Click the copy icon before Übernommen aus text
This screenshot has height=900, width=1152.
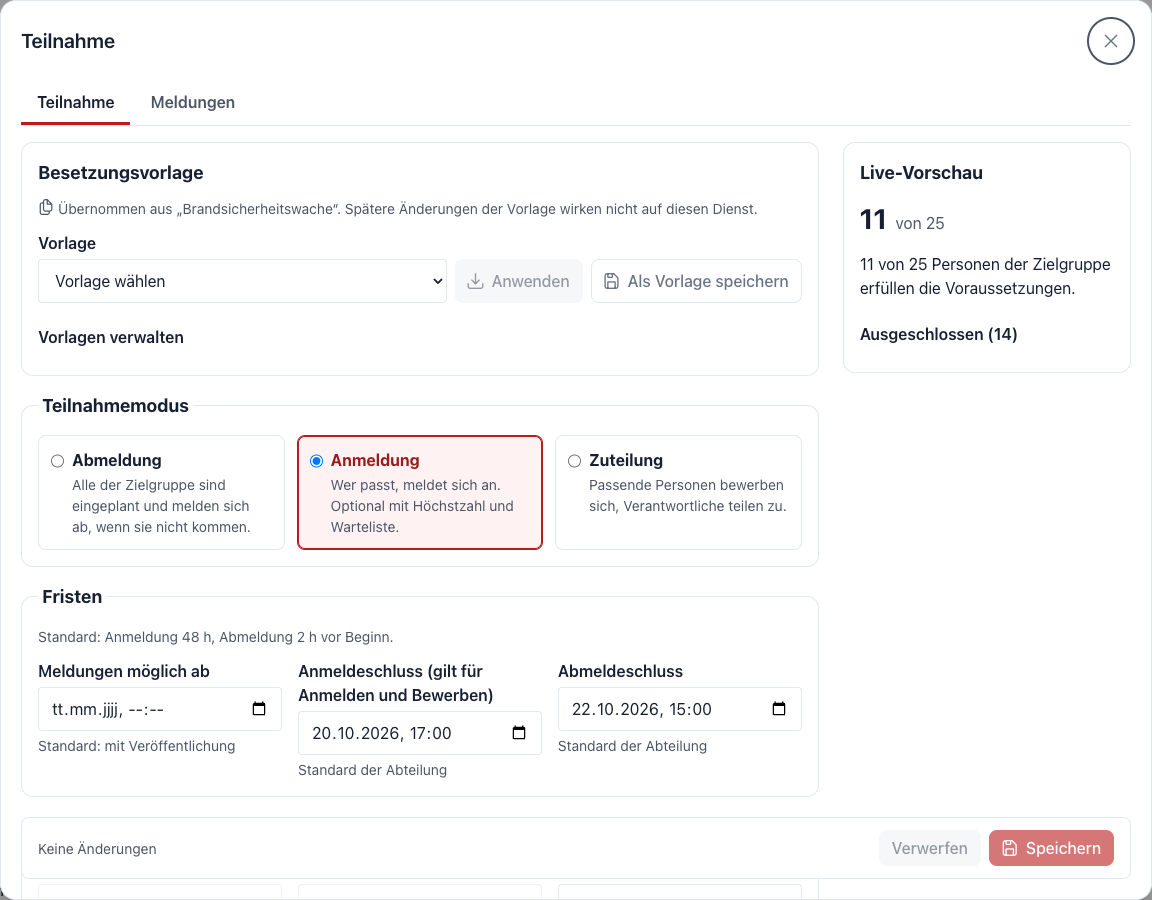pos(46,208)
